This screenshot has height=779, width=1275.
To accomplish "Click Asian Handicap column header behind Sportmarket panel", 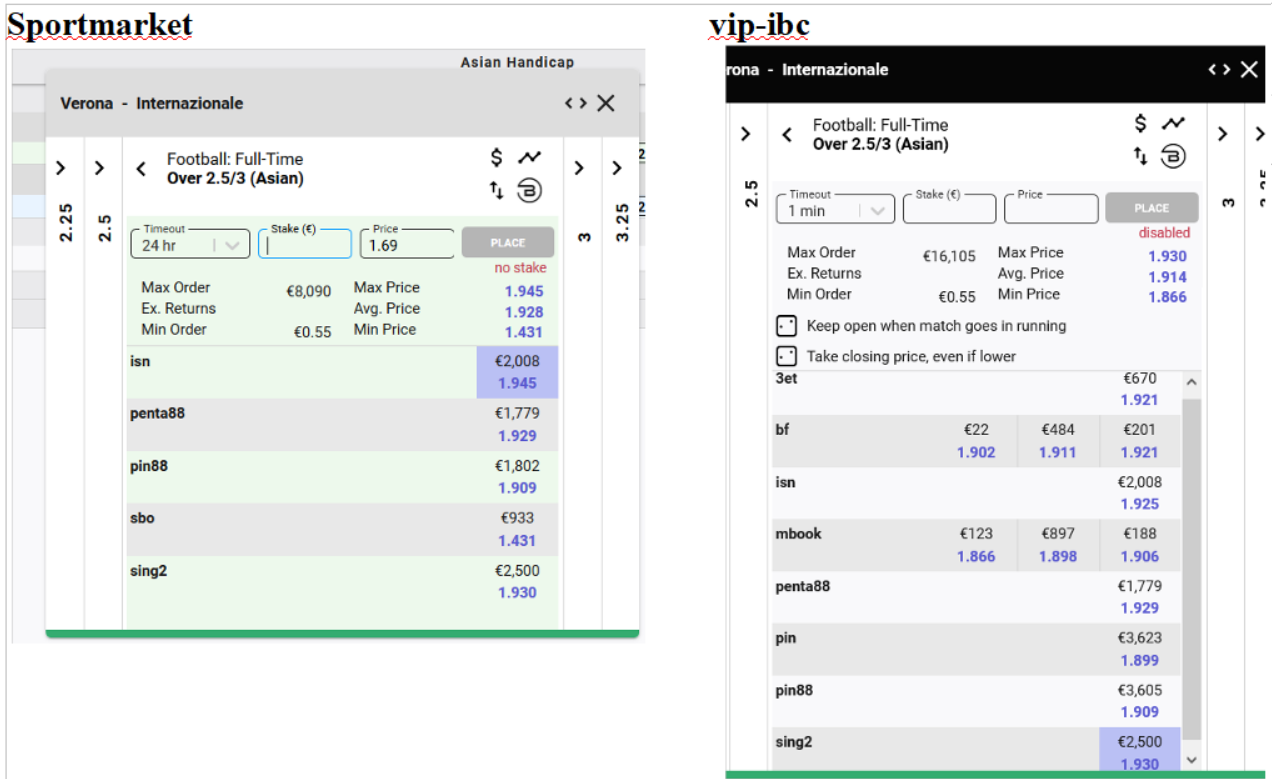I will tap(517, 62).
